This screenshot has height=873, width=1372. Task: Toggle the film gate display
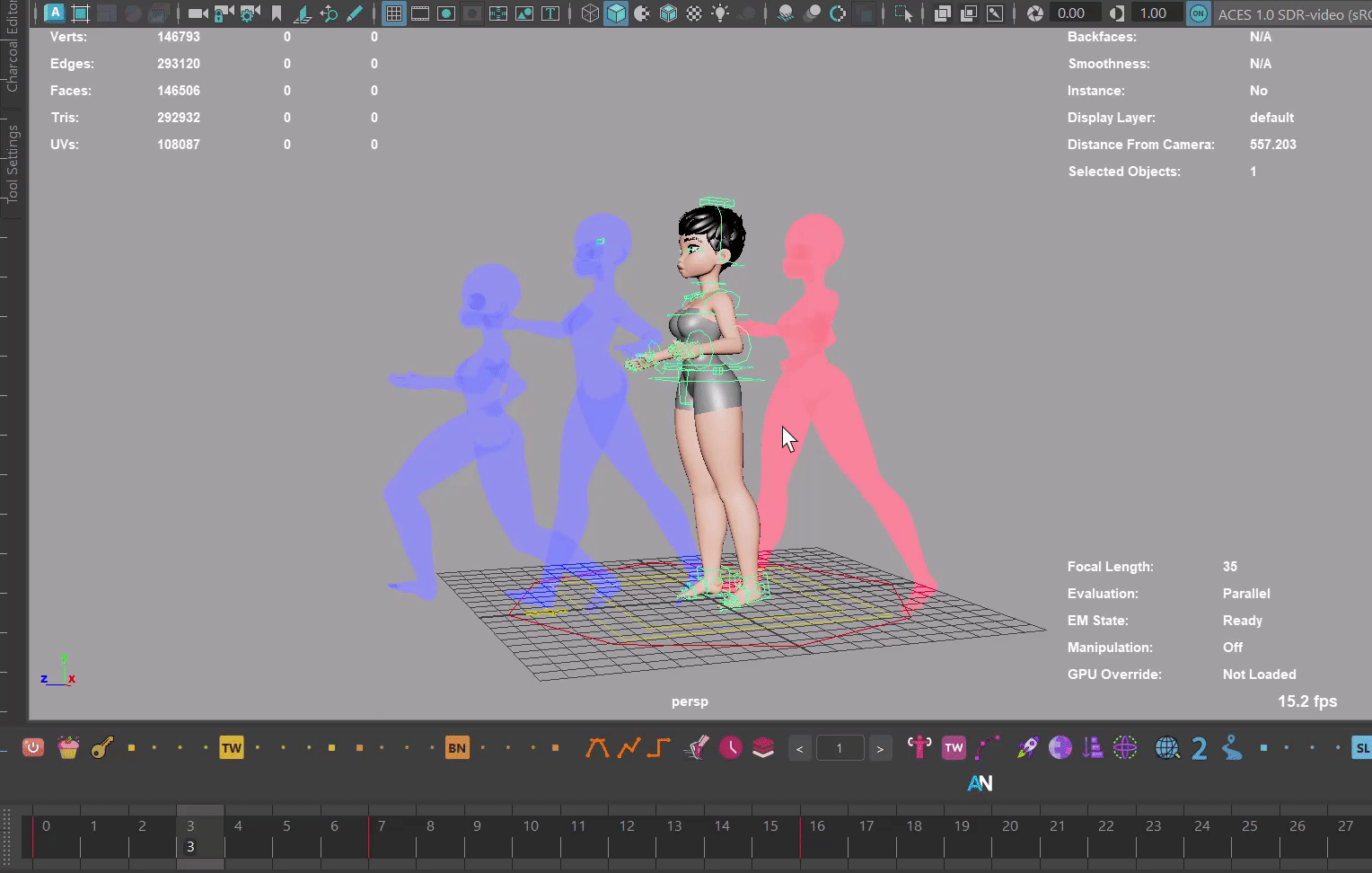tap(419, 13)
